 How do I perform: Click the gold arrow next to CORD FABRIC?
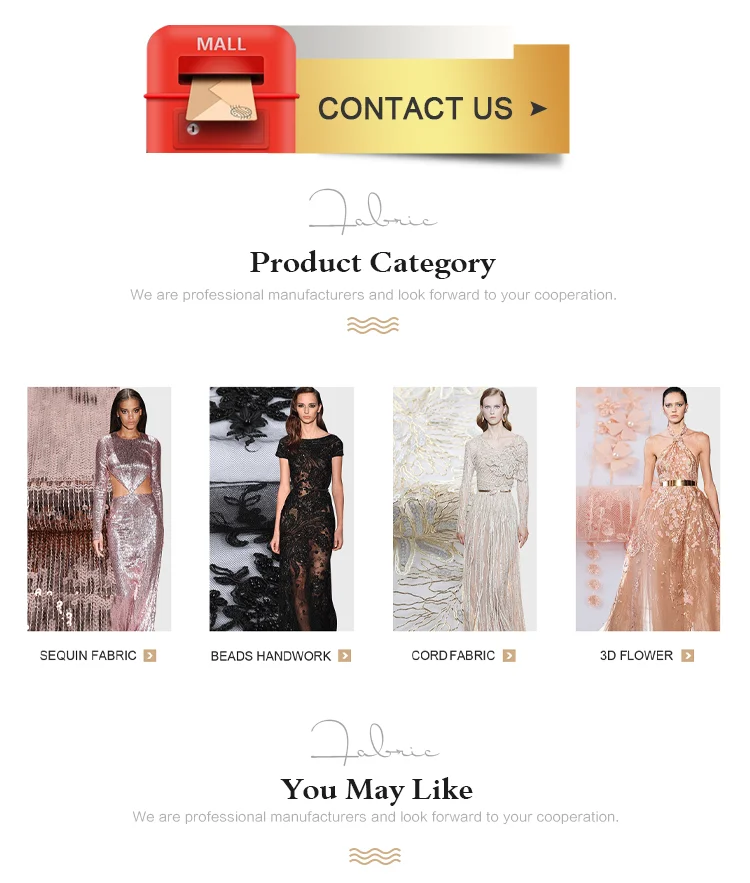tap(509, 655)
